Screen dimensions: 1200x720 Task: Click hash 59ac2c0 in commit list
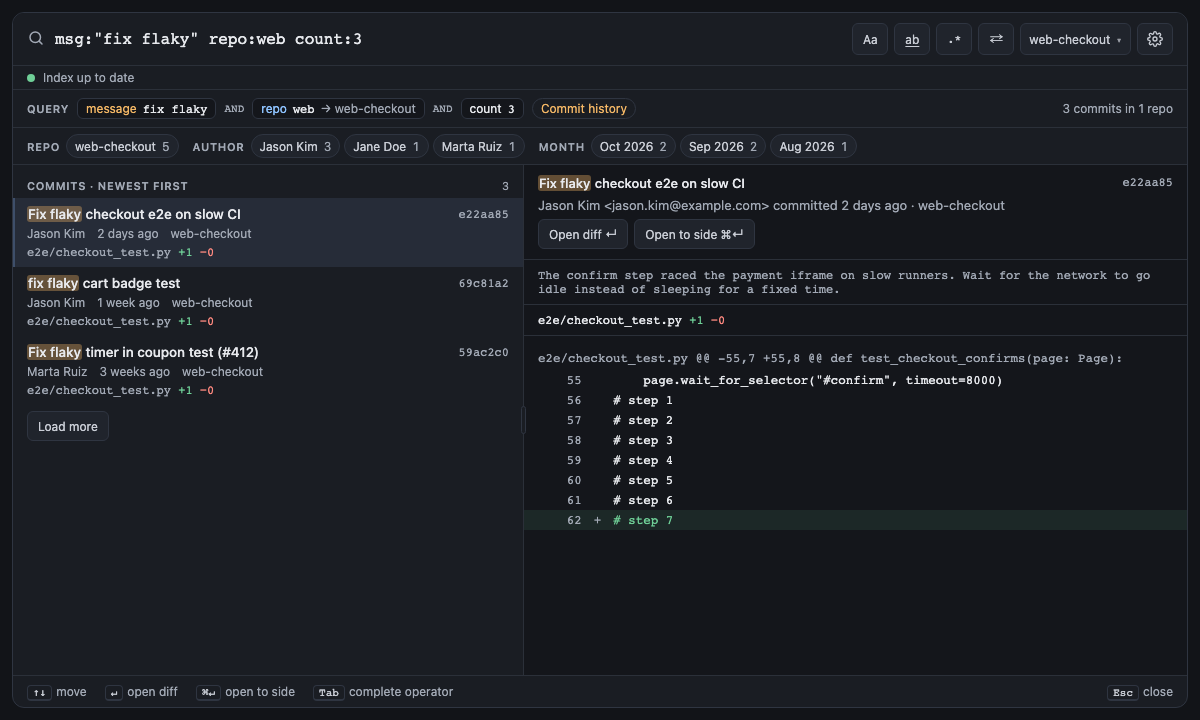click(x=483, y=352)
